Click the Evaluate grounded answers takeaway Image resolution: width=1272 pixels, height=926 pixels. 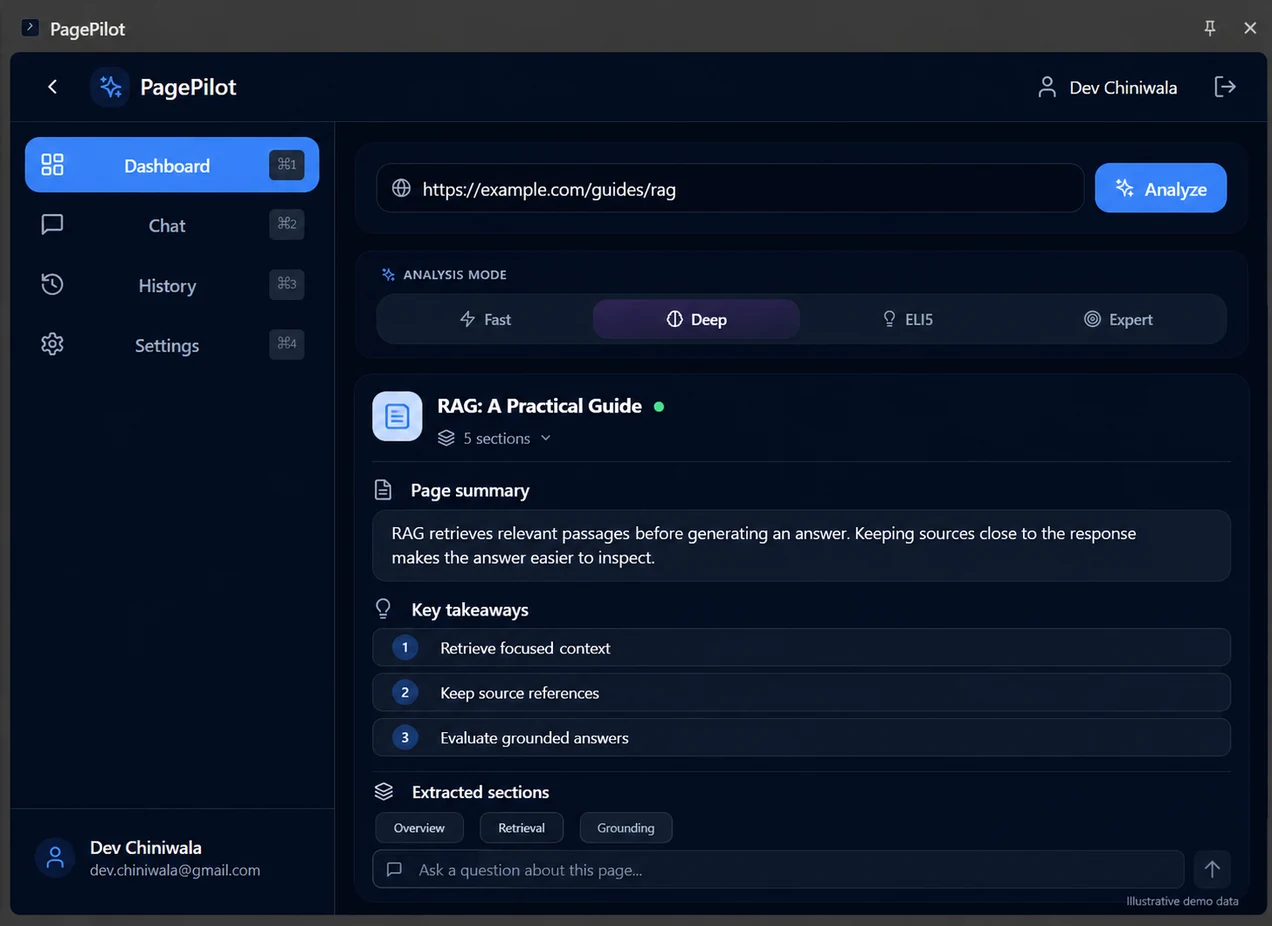click(x=801, y=737)
